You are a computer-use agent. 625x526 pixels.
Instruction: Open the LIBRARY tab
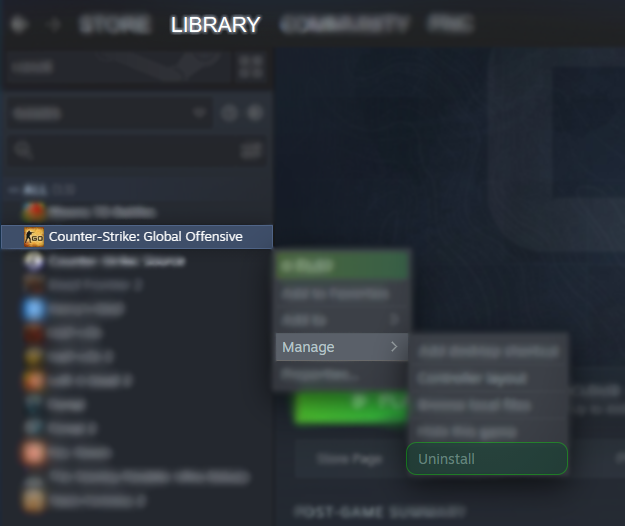pos(215,25)
